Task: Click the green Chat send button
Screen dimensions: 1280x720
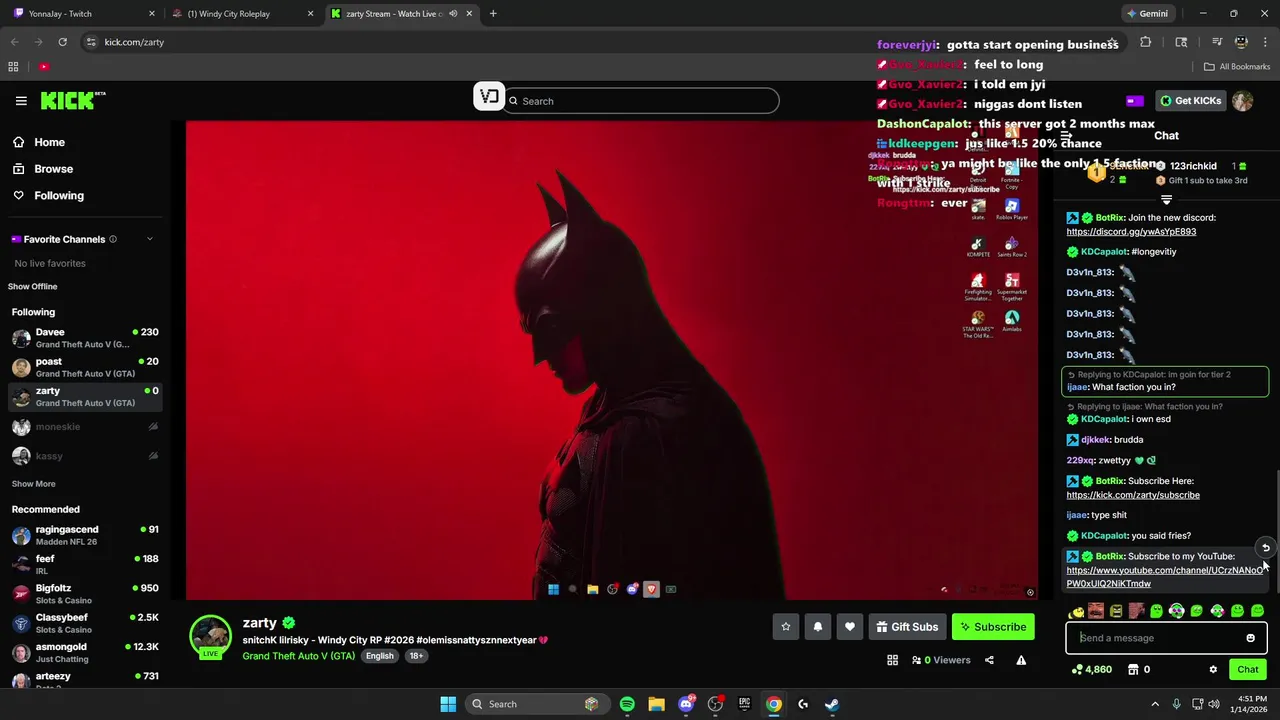Action: [1248, 670]
